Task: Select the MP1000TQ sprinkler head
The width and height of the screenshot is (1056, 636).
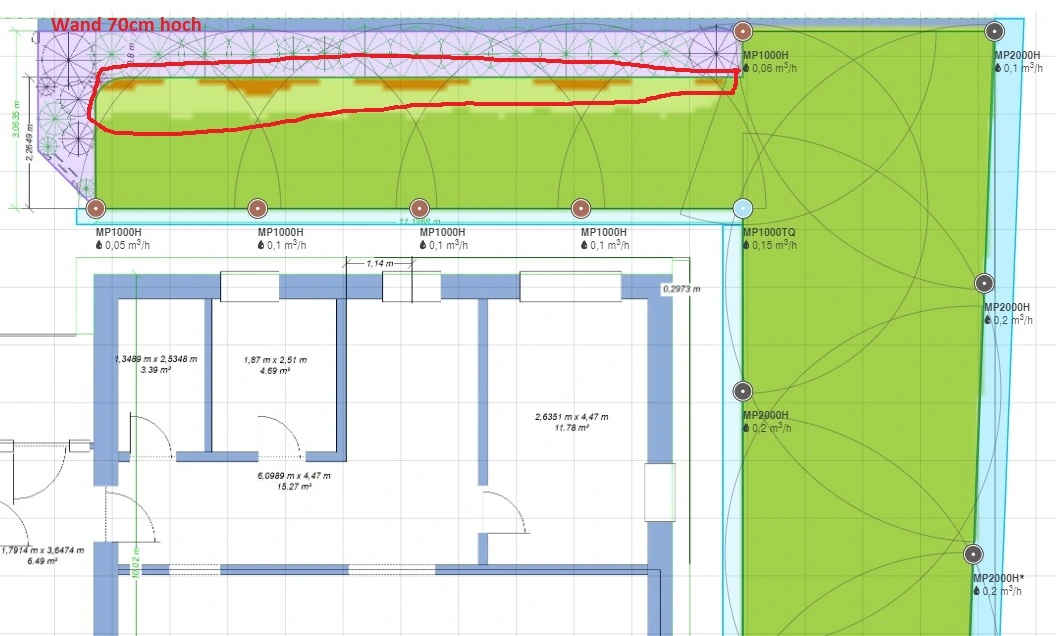Action: [x=742, y=208]
